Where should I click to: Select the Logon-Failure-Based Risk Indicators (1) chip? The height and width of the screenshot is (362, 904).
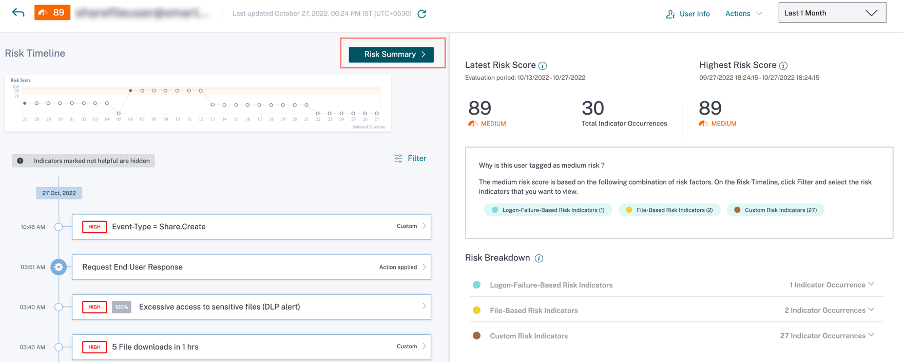548,210
